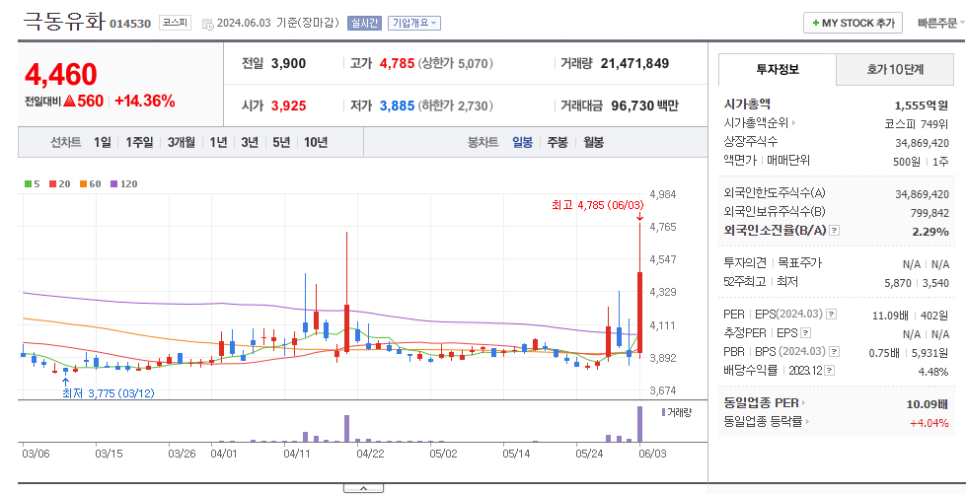
Task: Switch to the 호가10단계 tab
Action: tap(895, 70)
